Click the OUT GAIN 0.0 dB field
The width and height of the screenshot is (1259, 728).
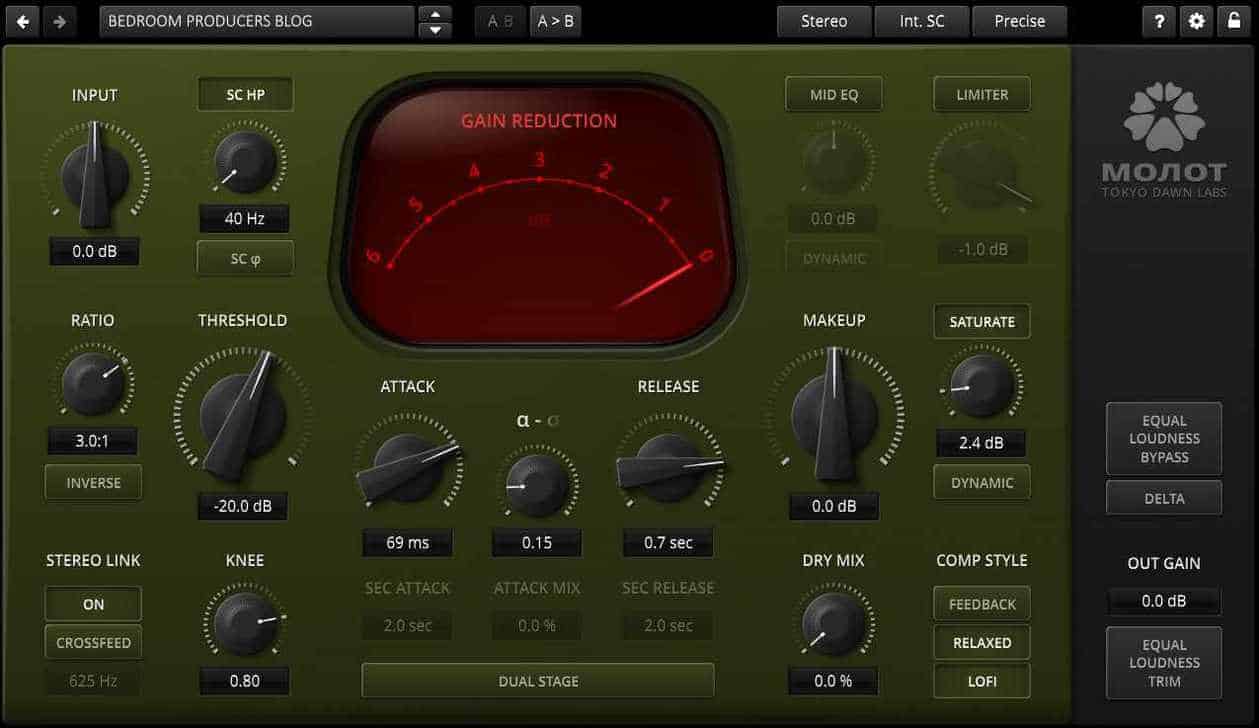click(x=1164, y=601)
